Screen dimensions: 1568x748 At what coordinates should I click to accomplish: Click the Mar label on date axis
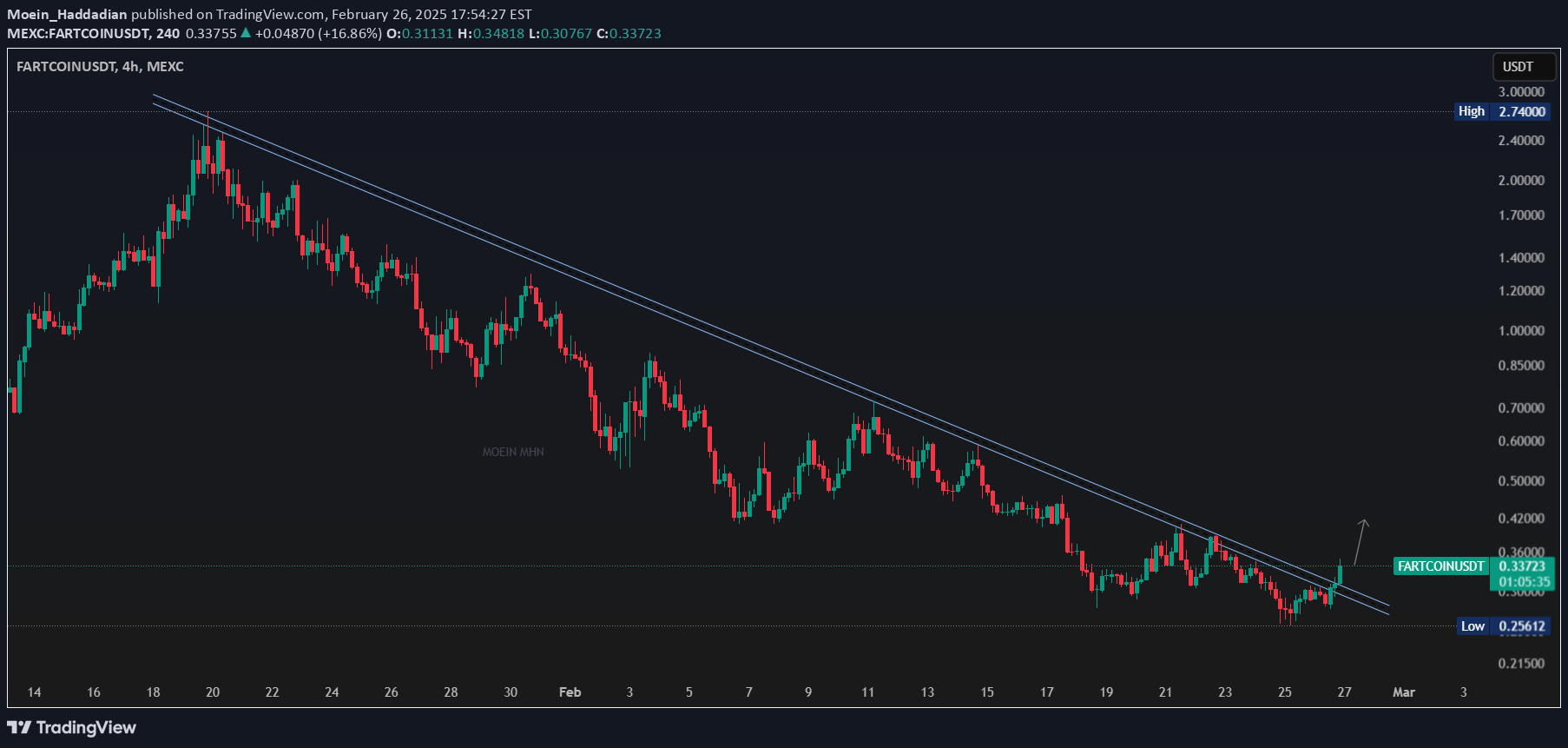[x=1404, y=692]
